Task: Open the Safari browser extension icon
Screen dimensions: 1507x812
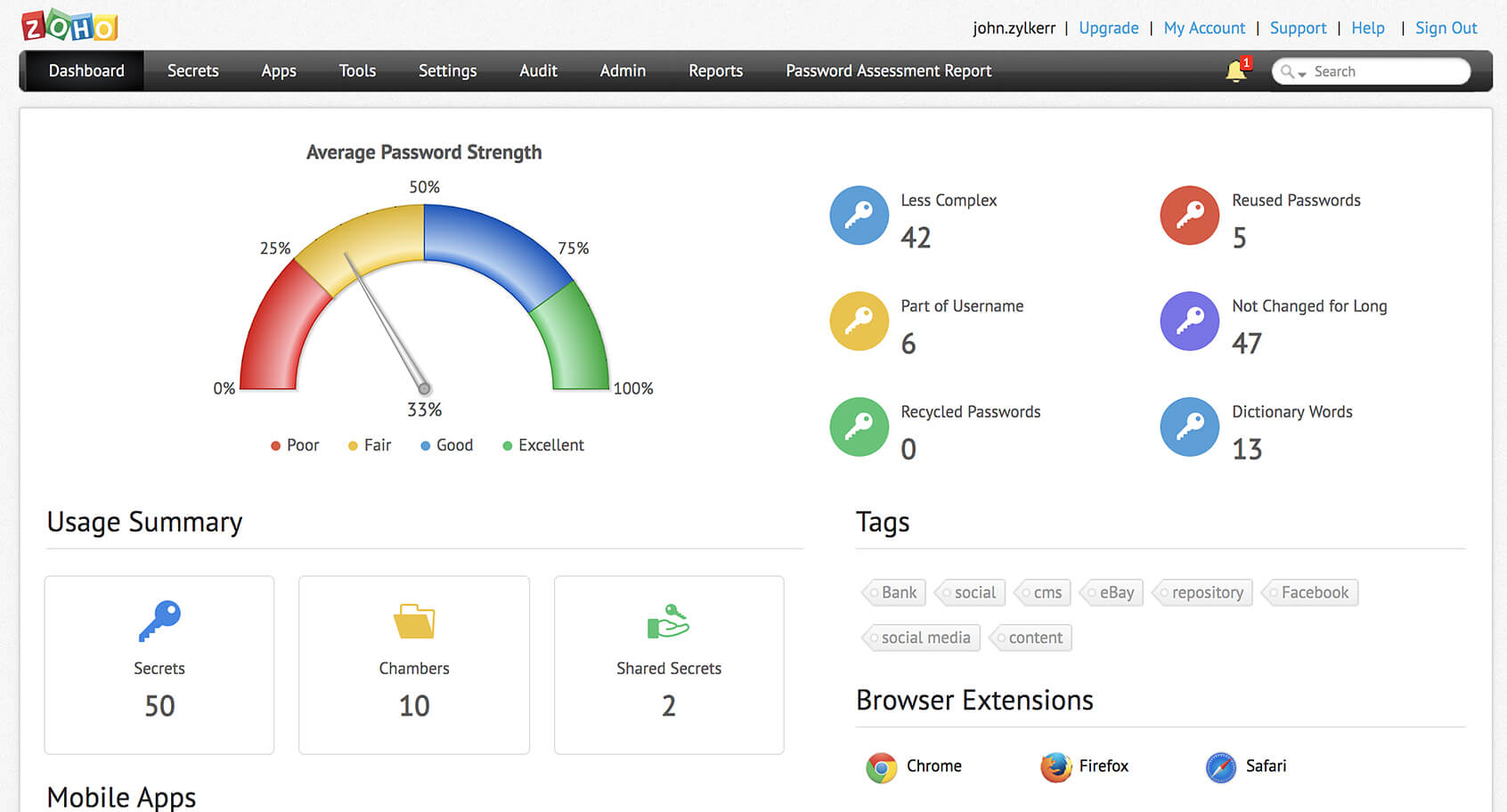Action: coord(1220,767)
